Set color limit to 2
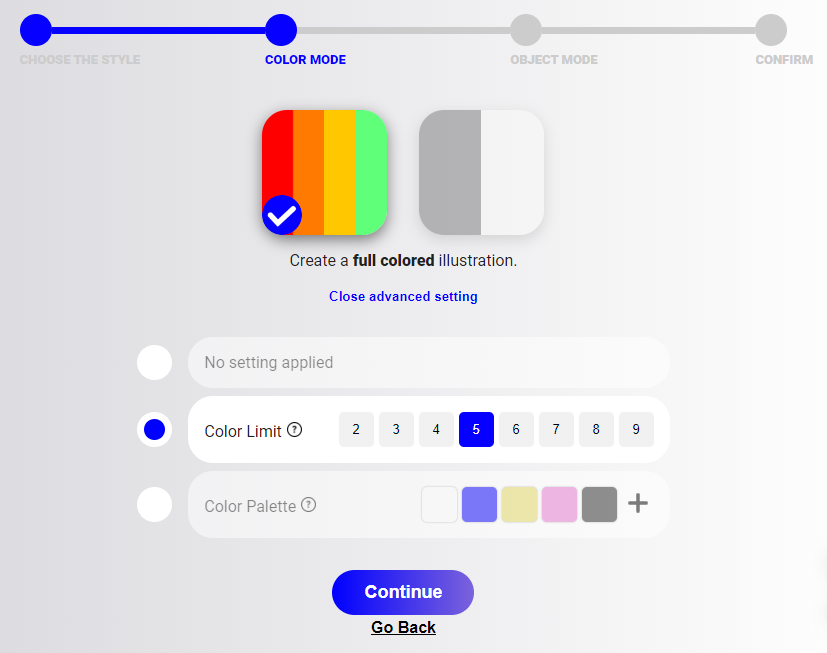 [356, 429]
